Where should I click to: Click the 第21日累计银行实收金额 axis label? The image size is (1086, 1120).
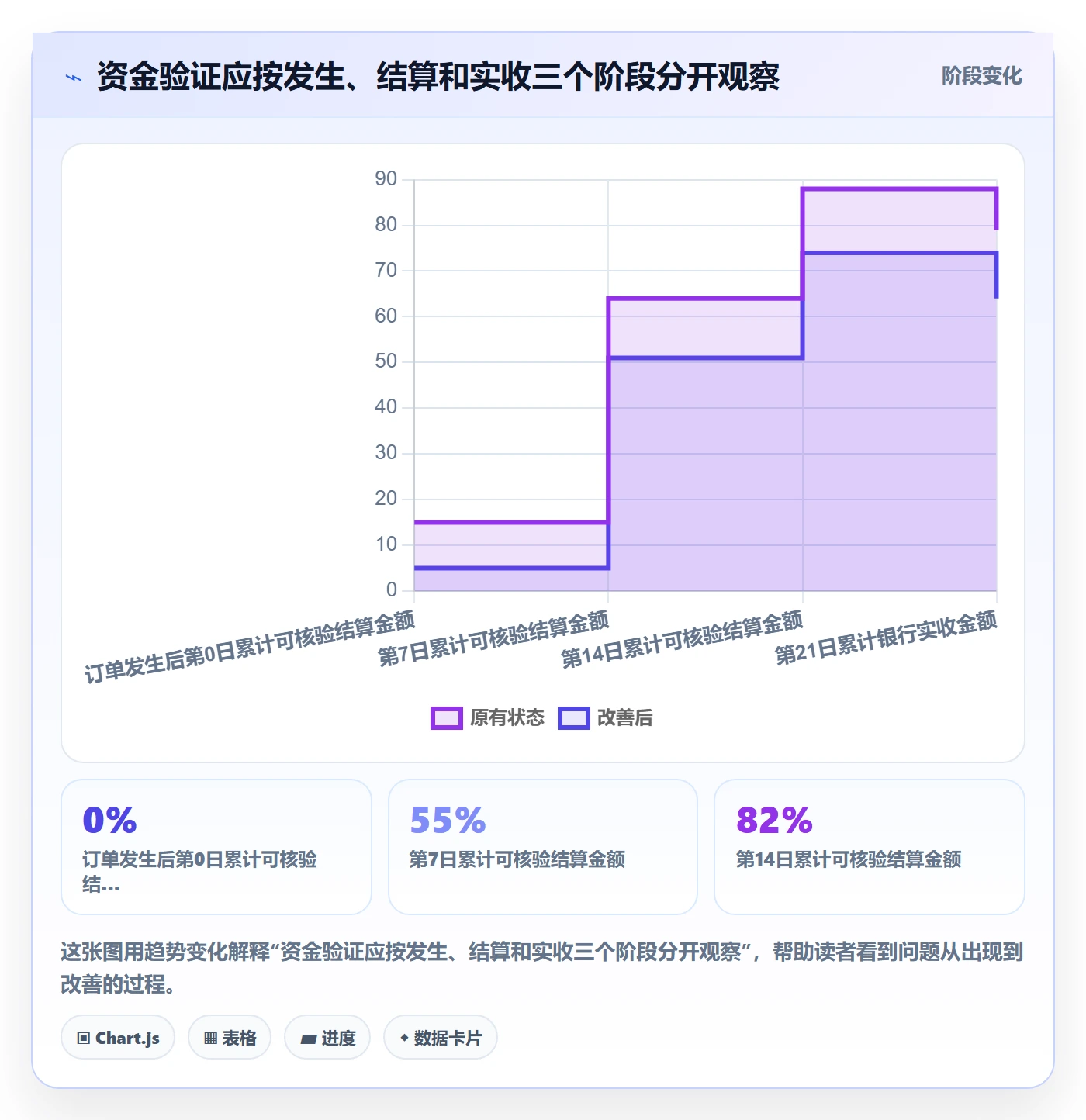[x=886, y=638]
